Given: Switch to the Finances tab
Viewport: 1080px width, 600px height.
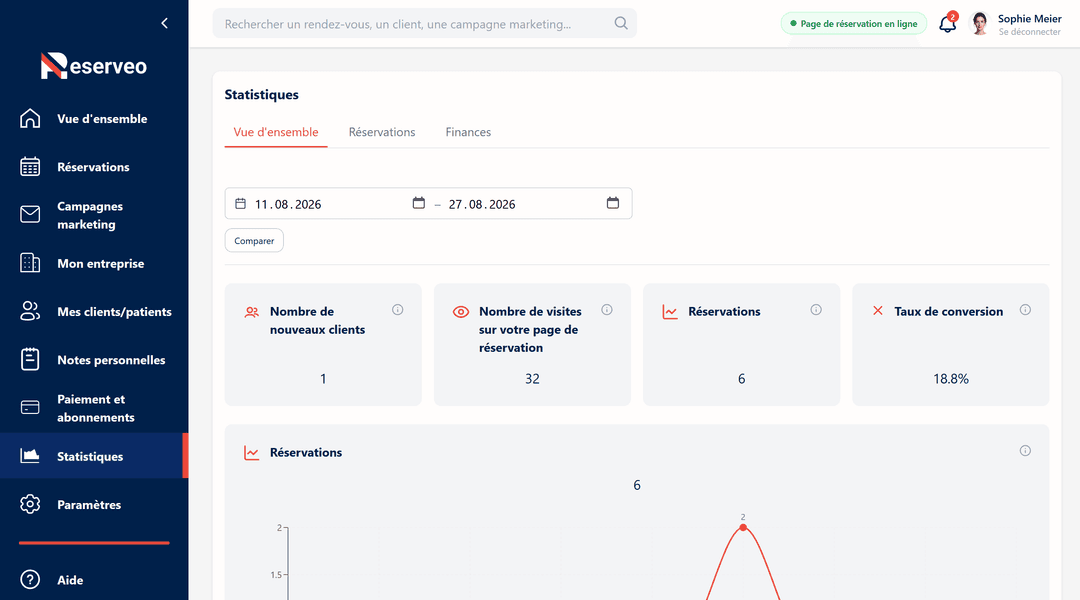Looking at the screenshot, I should click(468, 132).
